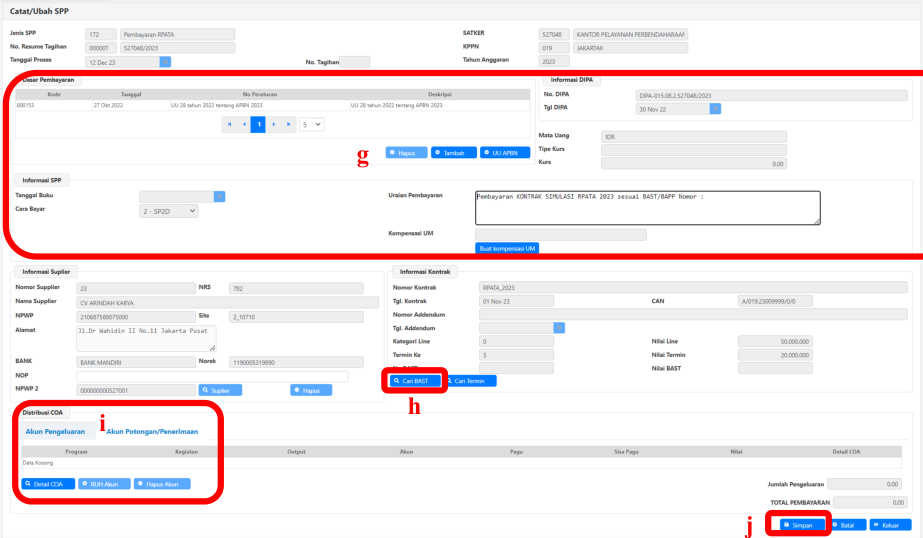Open Detail COA in Distribusi COA
The height and width of the screenshot is (538, 923).
(48, 484)
